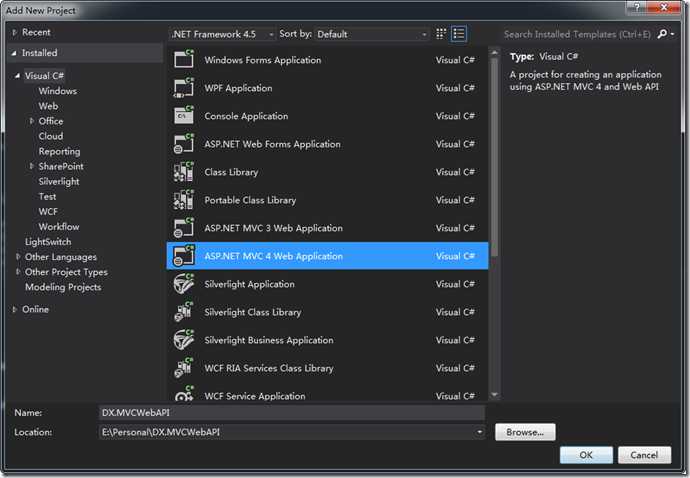Click the Class Library template icon
Viewport: 690px width, 478px height.
point(184,172)
